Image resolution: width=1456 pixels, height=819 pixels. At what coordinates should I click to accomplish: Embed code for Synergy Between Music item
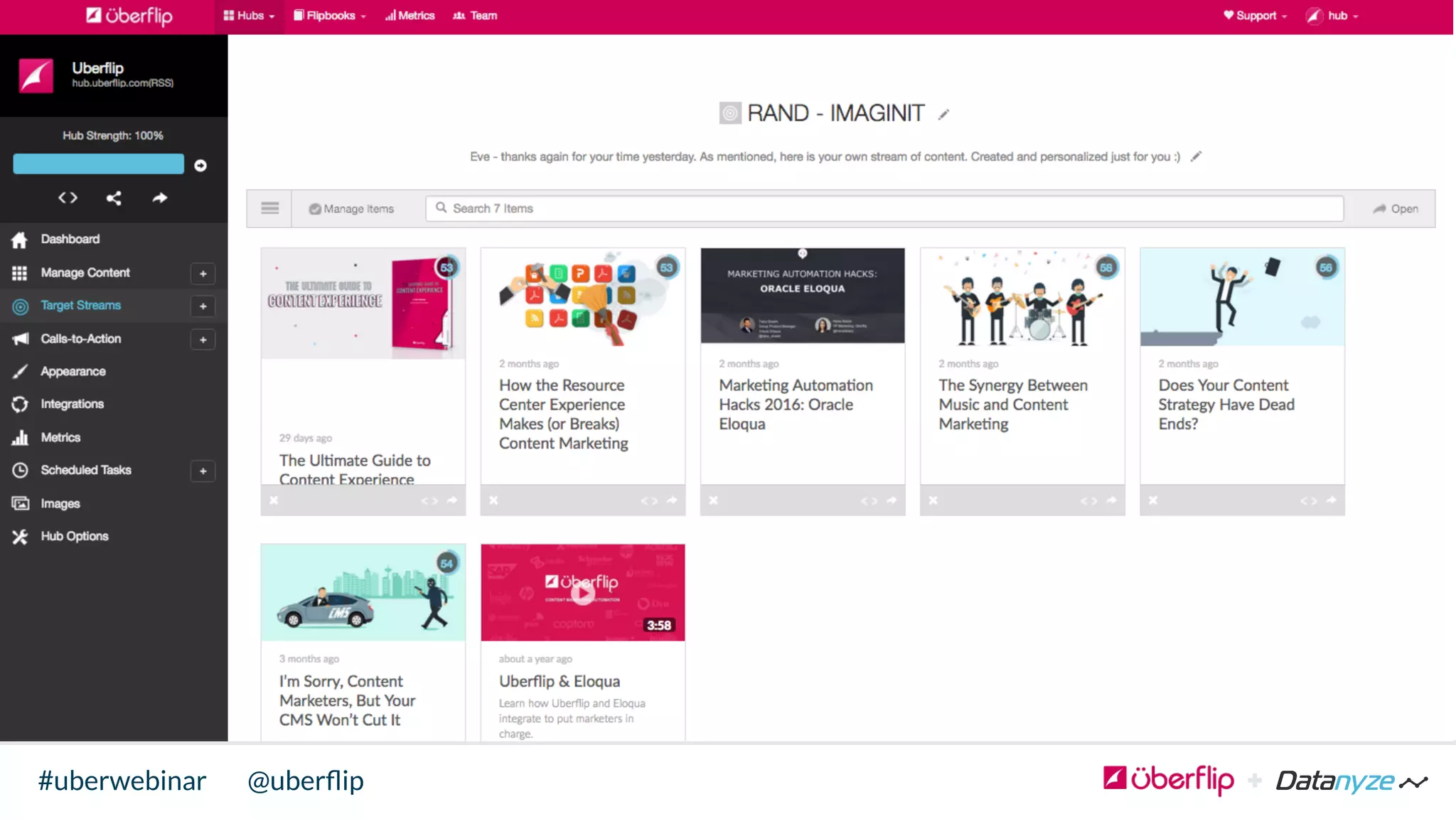tap(1088, 500)
